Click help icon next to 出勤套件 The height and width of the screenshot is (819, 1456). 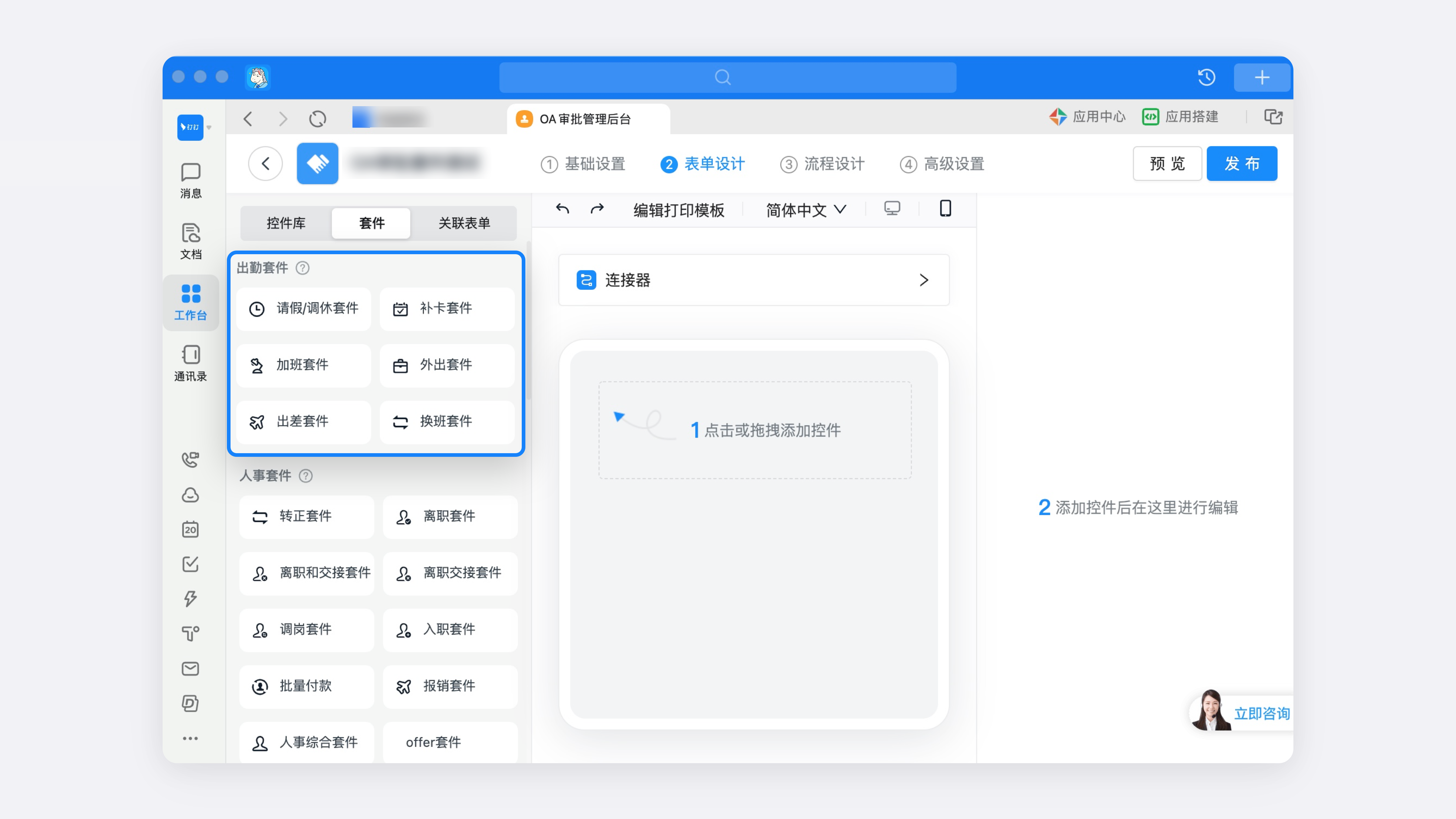tap(302, 268)
